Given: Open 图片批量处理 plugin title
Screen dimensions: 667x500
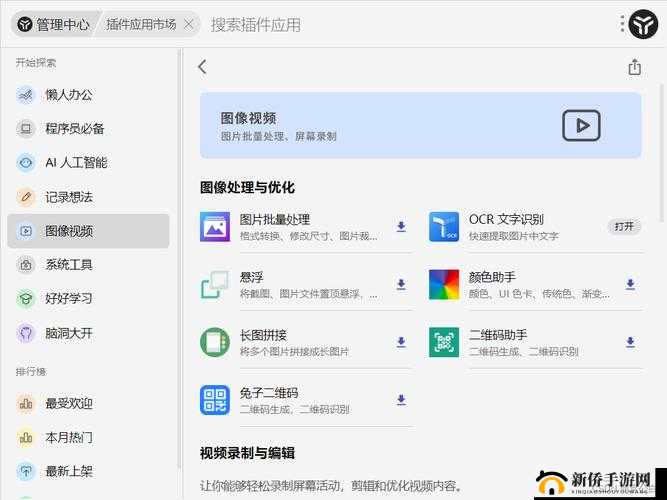Looking at the screenshot, I should pos(275,220).
